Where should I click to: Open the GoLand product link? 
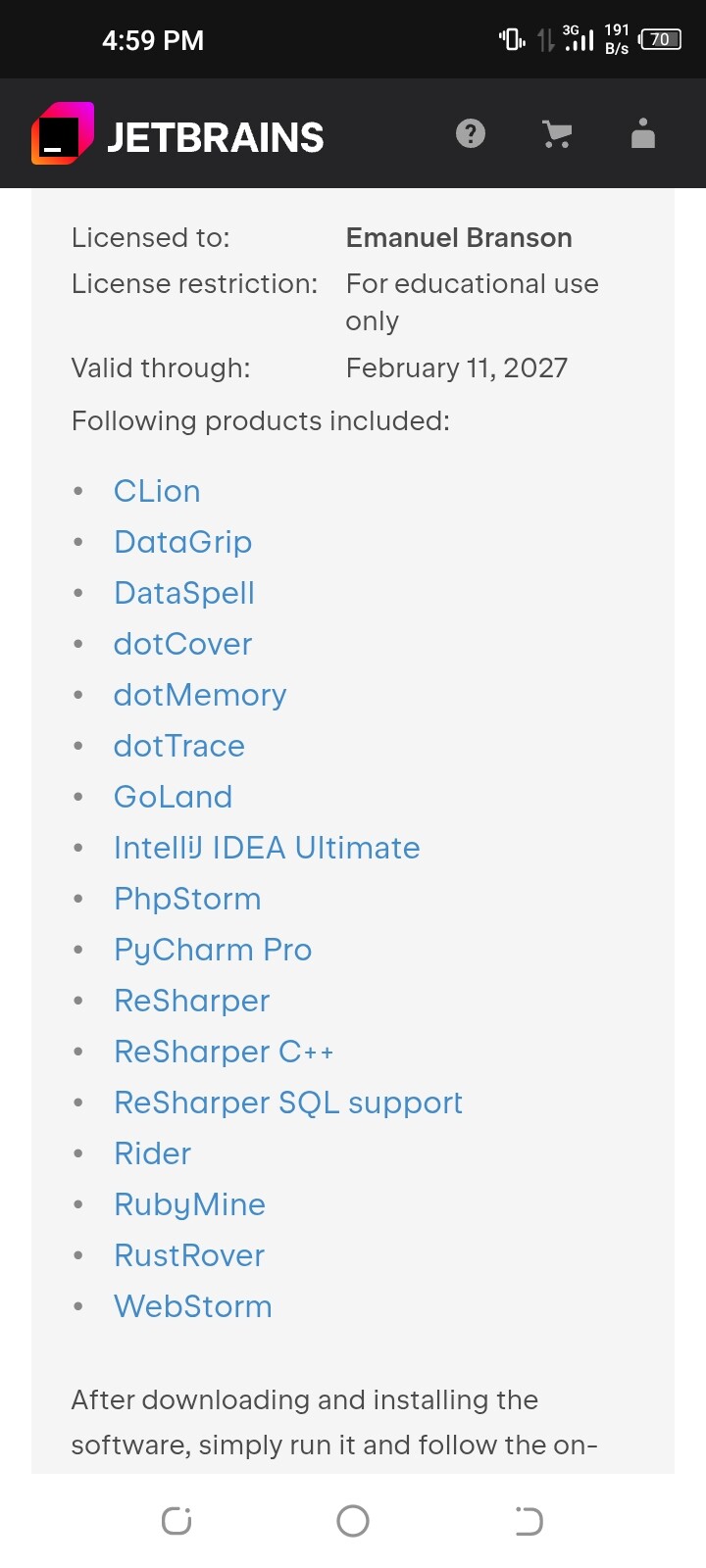[173, 797]
